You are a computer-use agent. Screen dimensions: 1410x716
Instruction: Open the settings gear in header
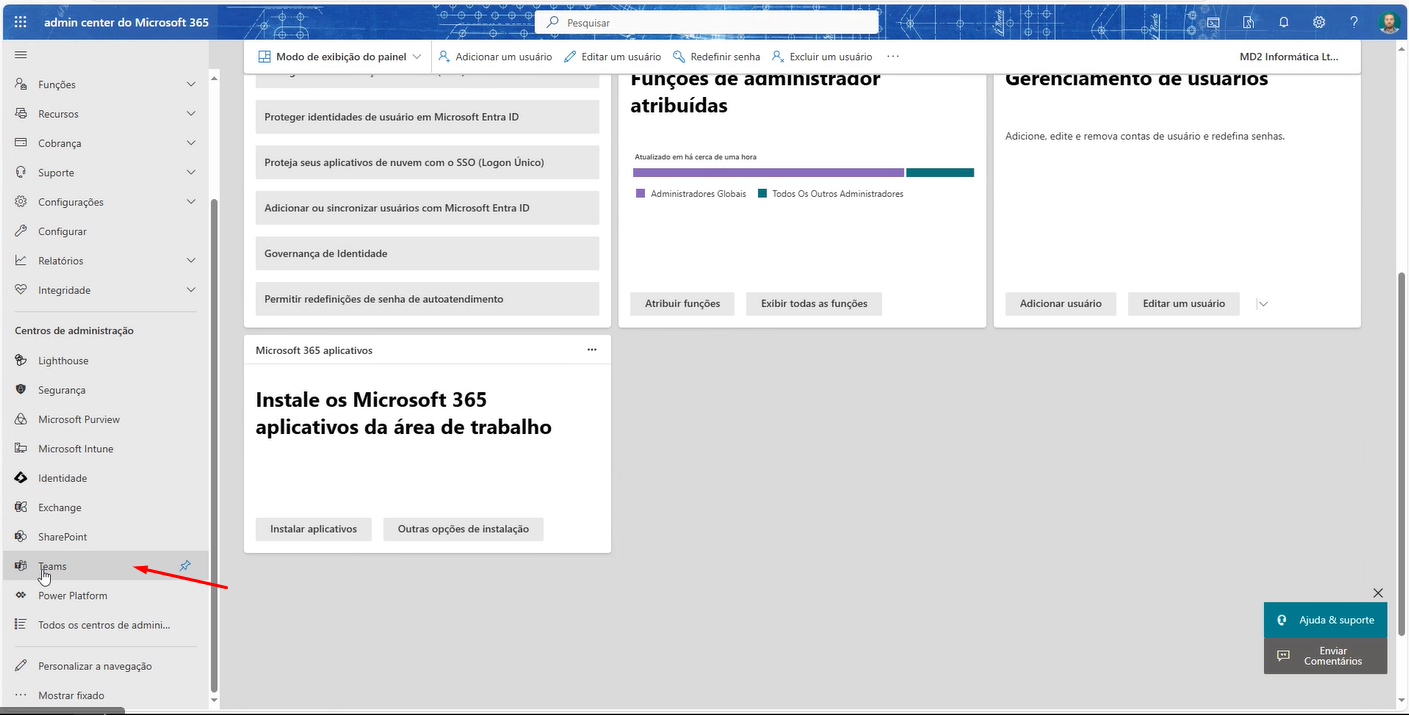[x=1319, y=22]
